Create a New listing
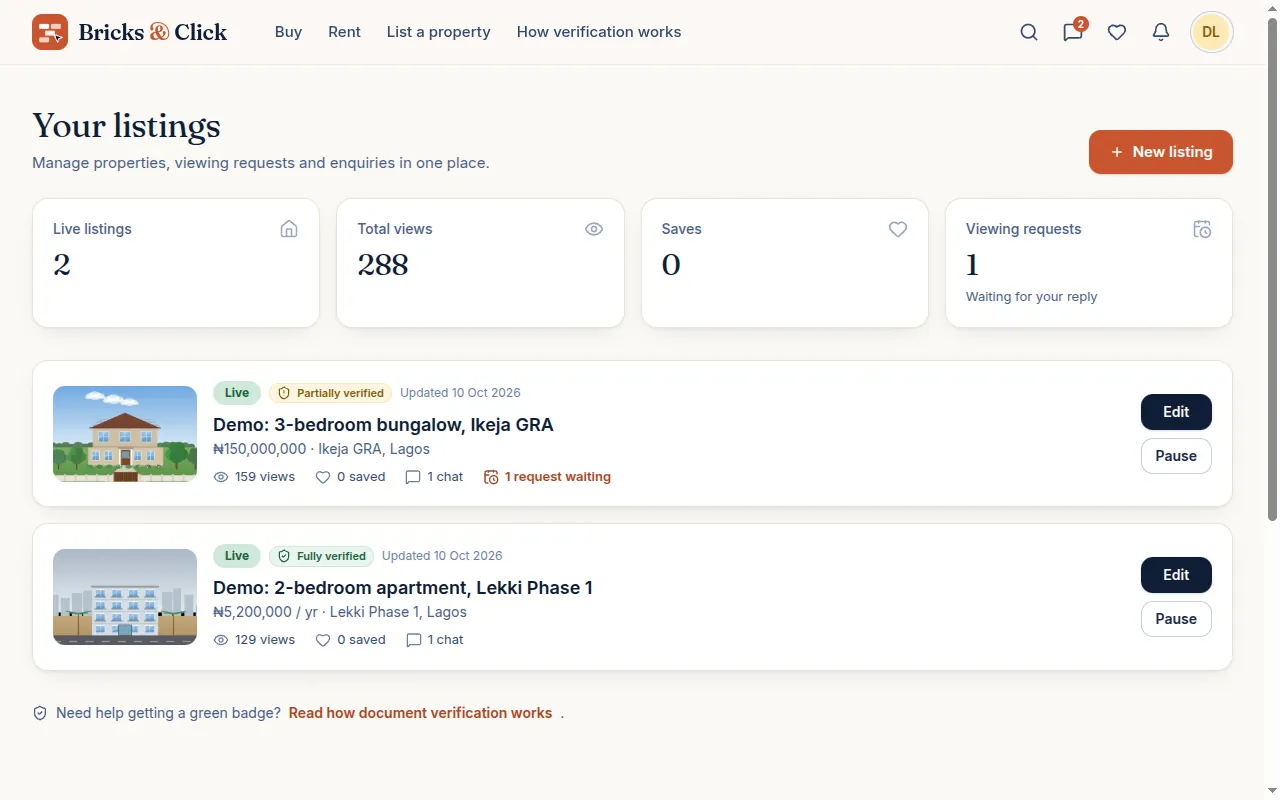This screenshot has height=800, width=1280. (1161, 152)
